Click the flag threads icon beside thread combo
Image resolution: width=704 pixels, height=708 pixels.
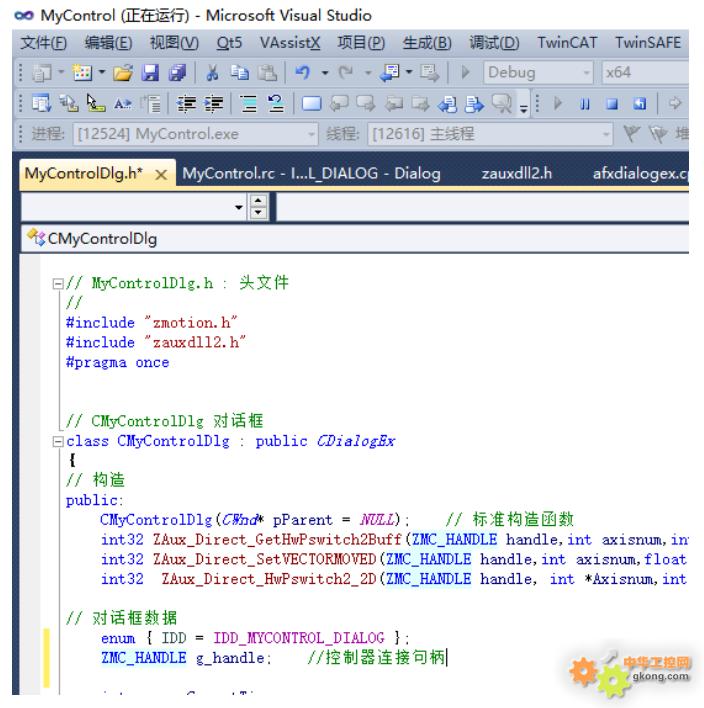click(x=631, y=134)
